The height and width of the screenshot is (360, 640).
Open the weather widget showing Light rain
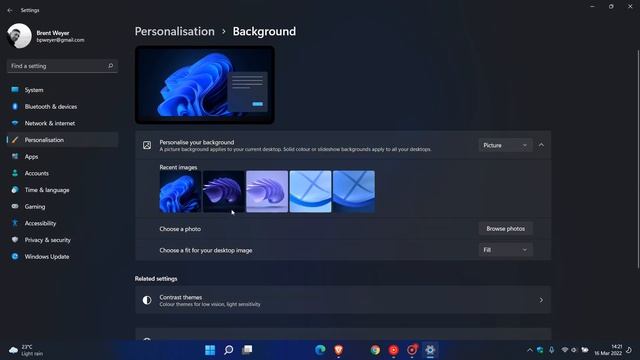[x=26, y=350]
